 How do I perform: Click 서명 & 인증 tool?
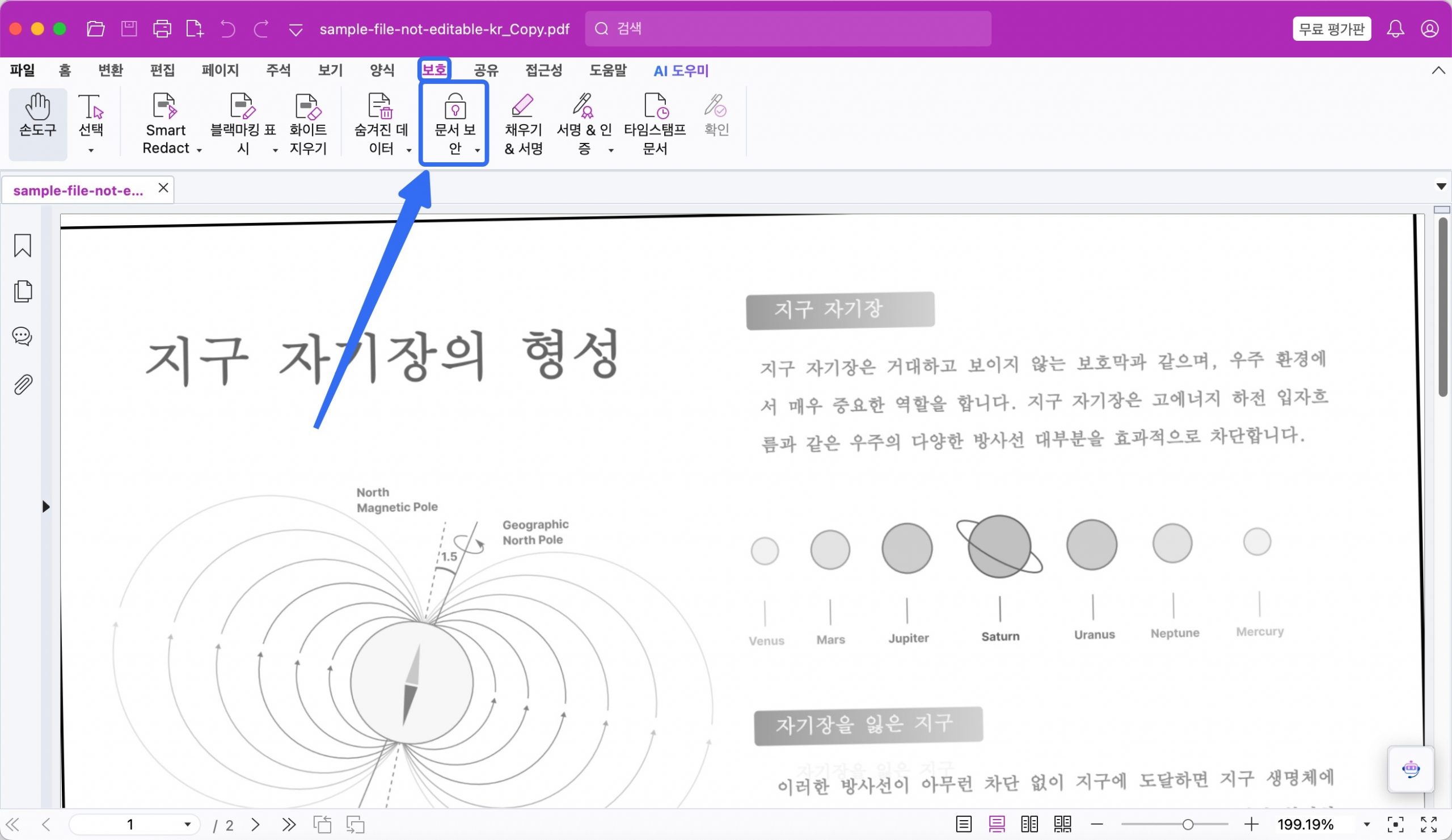[584, 123]
